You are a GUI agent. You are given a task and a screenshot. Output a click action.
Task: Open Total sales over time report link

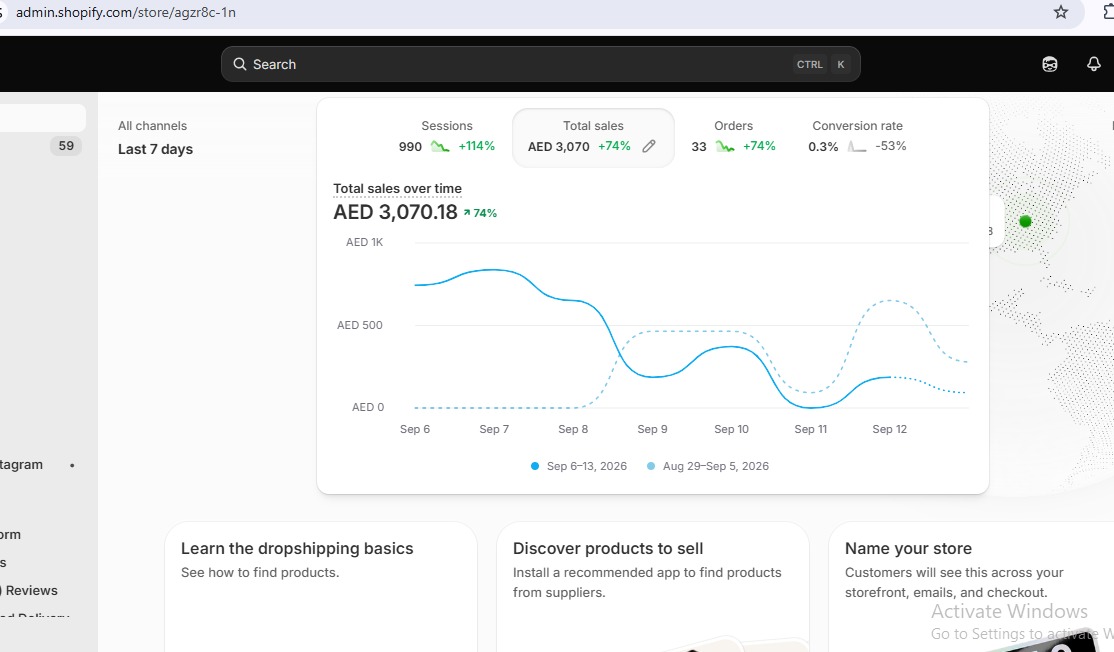tap(397, 188)
